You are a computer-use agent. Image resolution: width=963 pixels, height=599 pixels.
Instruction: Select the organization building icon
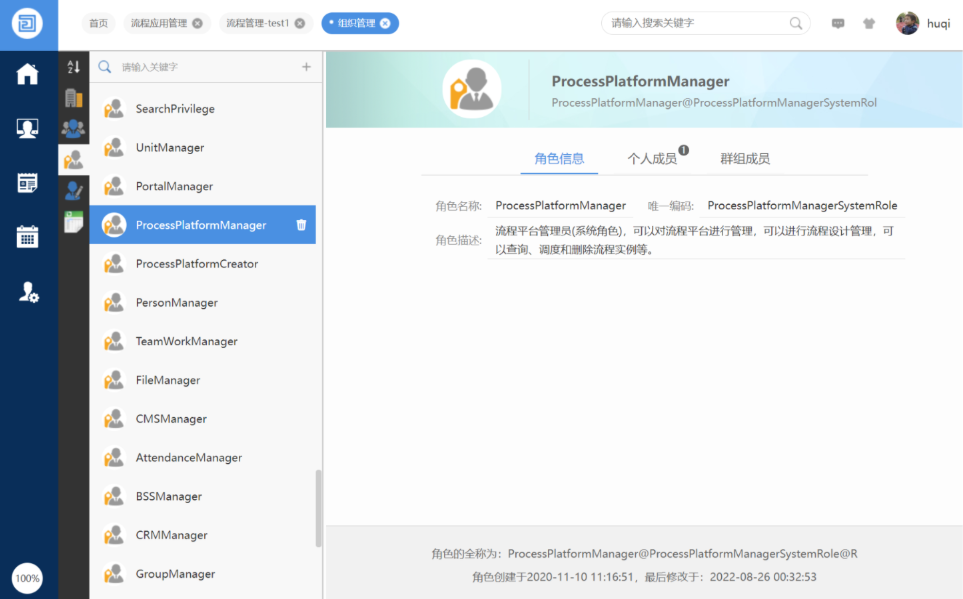tap(73, 98)
